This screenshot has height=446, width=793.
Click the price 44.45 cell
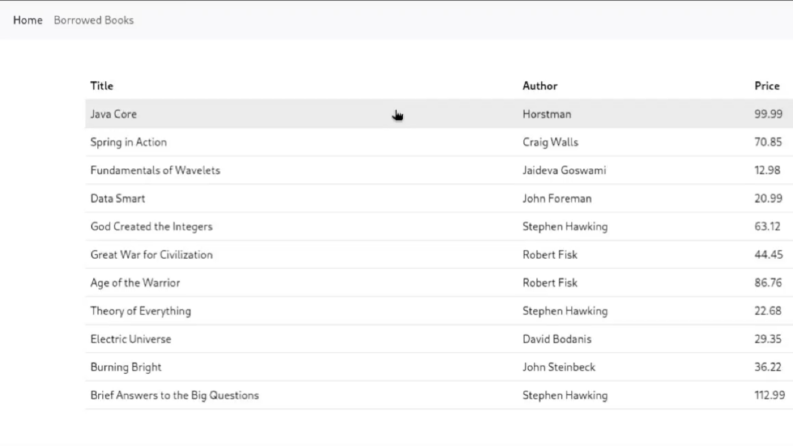[768, 255]
